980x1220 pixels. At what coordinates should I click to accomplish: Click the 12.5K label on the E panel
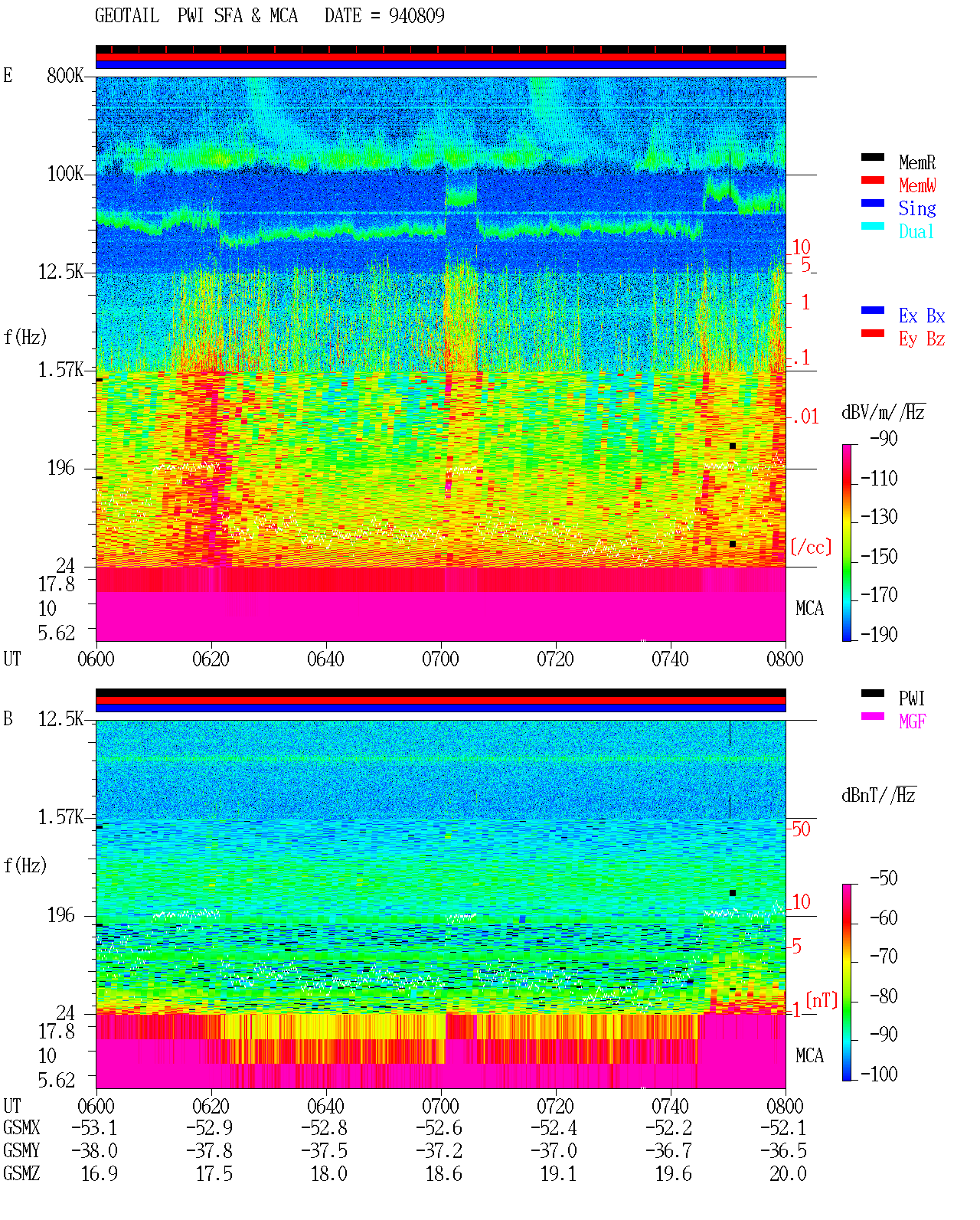[60, 272]
